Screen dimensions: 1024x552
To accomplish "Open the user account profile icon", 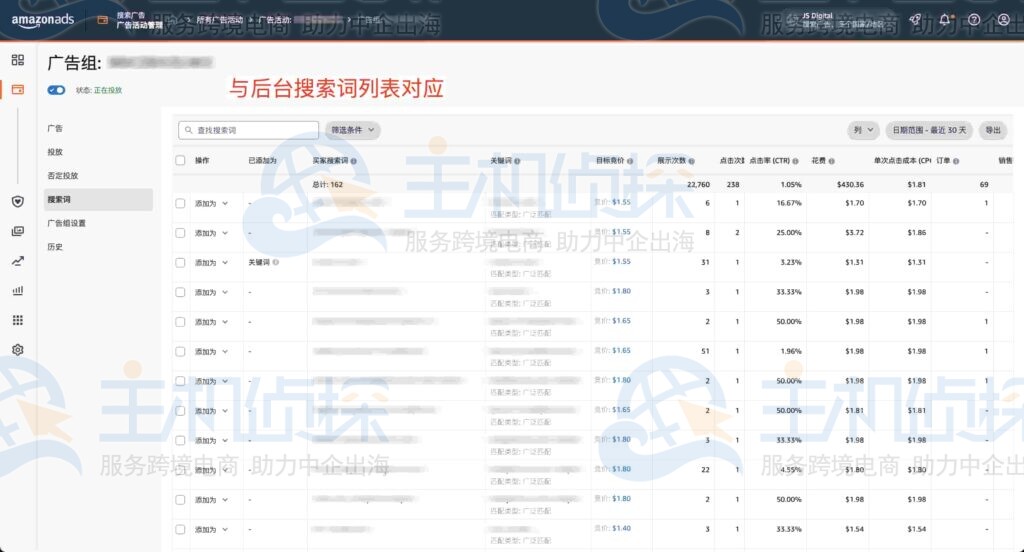I will (1004, 20).
